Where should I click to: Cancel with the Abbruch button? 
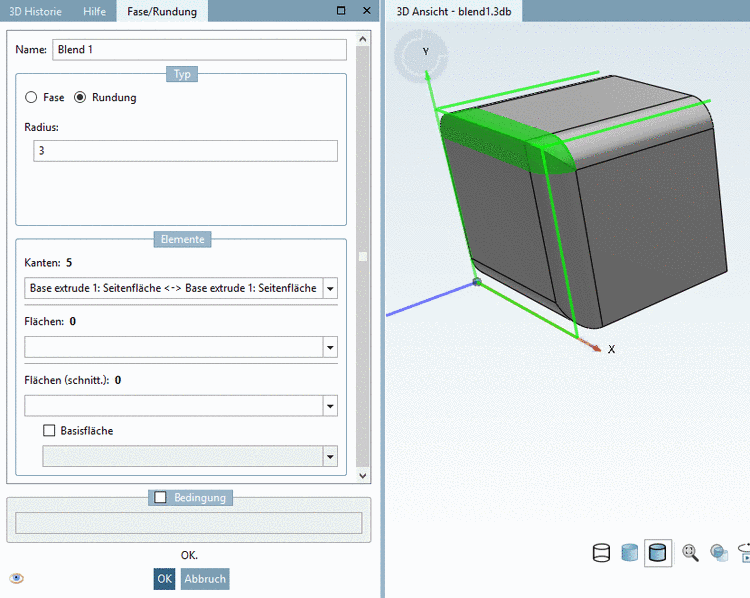click(205, 579)
